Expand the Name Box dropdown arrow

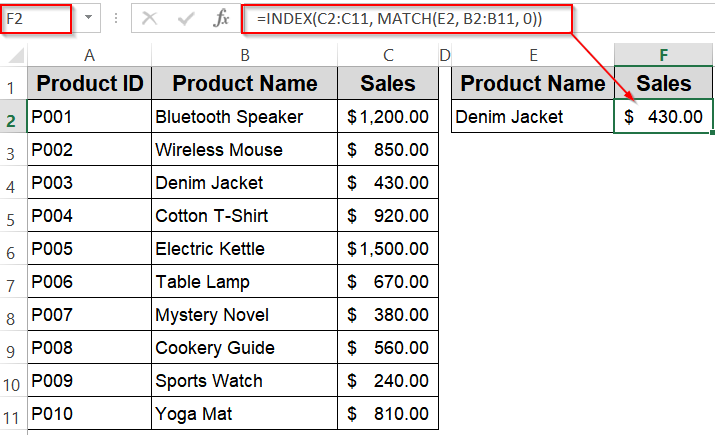pos(87,18)
